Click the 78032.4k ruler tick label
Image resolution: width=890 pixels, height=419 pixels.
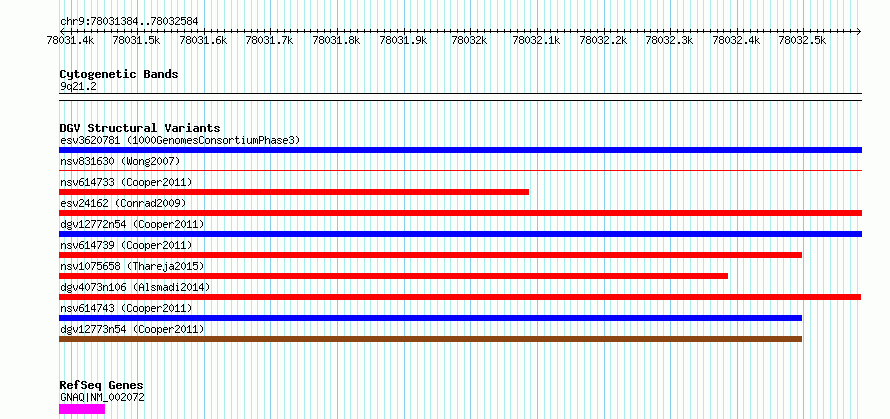tap(736, 40)
